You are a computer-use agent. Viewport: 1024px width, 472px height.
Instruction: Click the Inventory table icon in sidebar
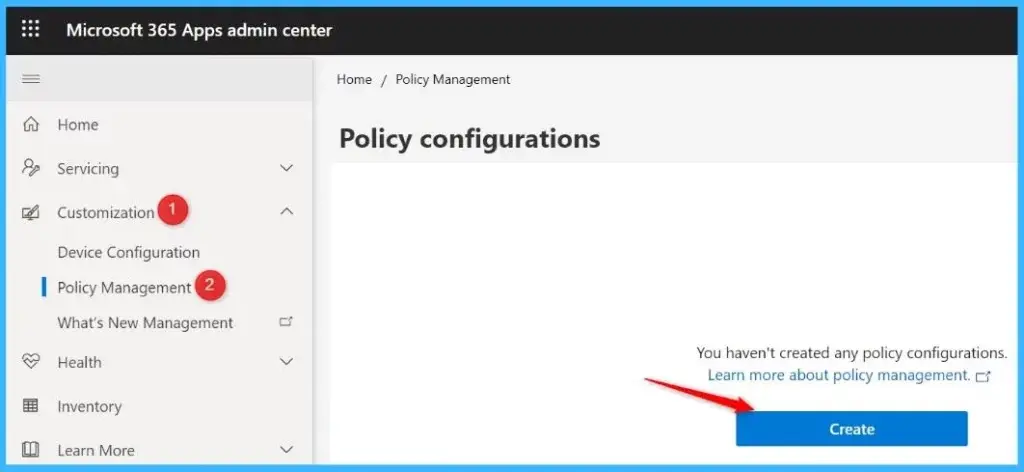[x=31, y=406]
